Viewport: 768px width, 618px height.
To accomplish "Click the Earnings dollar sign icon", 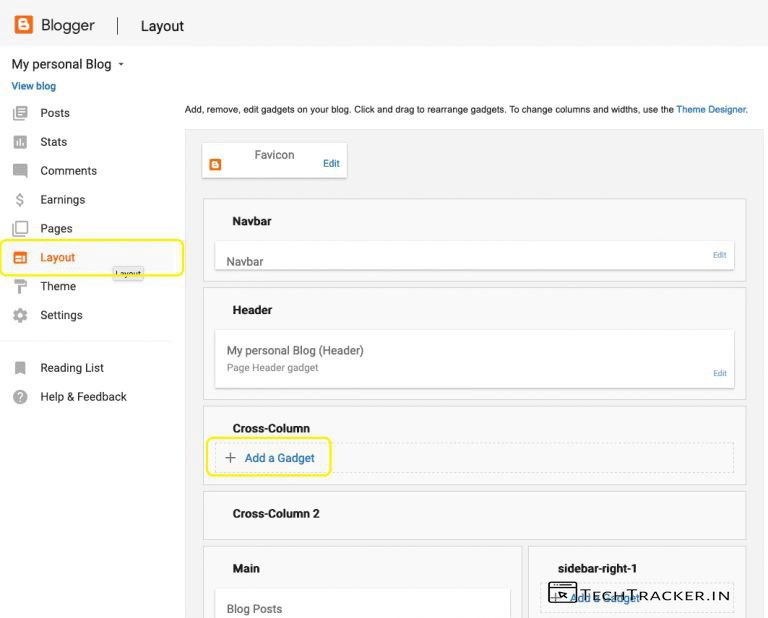I will pos(20,200).
